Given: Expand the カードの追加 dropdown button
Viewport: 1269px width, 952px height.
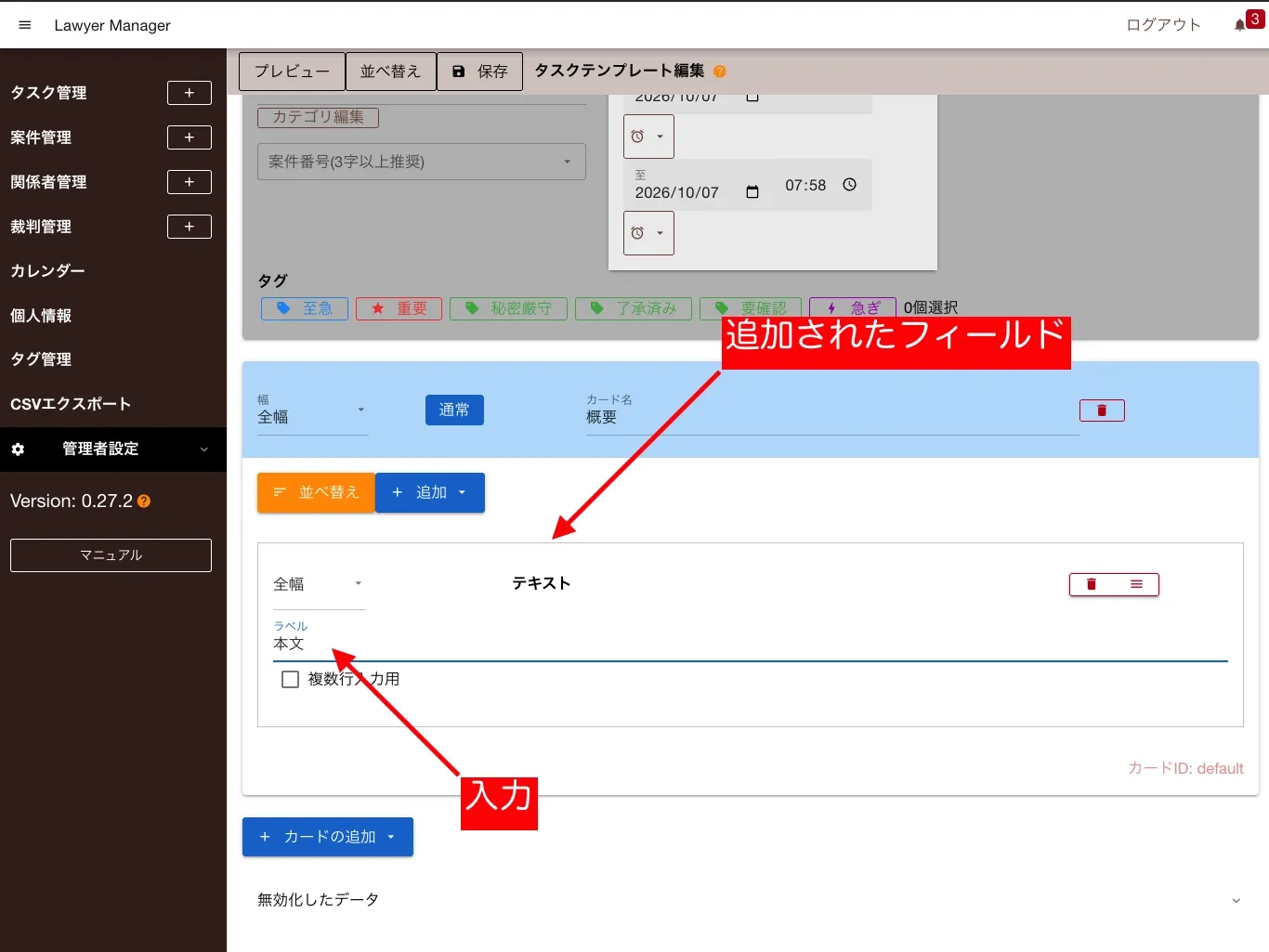Looking at the screenshot, I should 328,837.
